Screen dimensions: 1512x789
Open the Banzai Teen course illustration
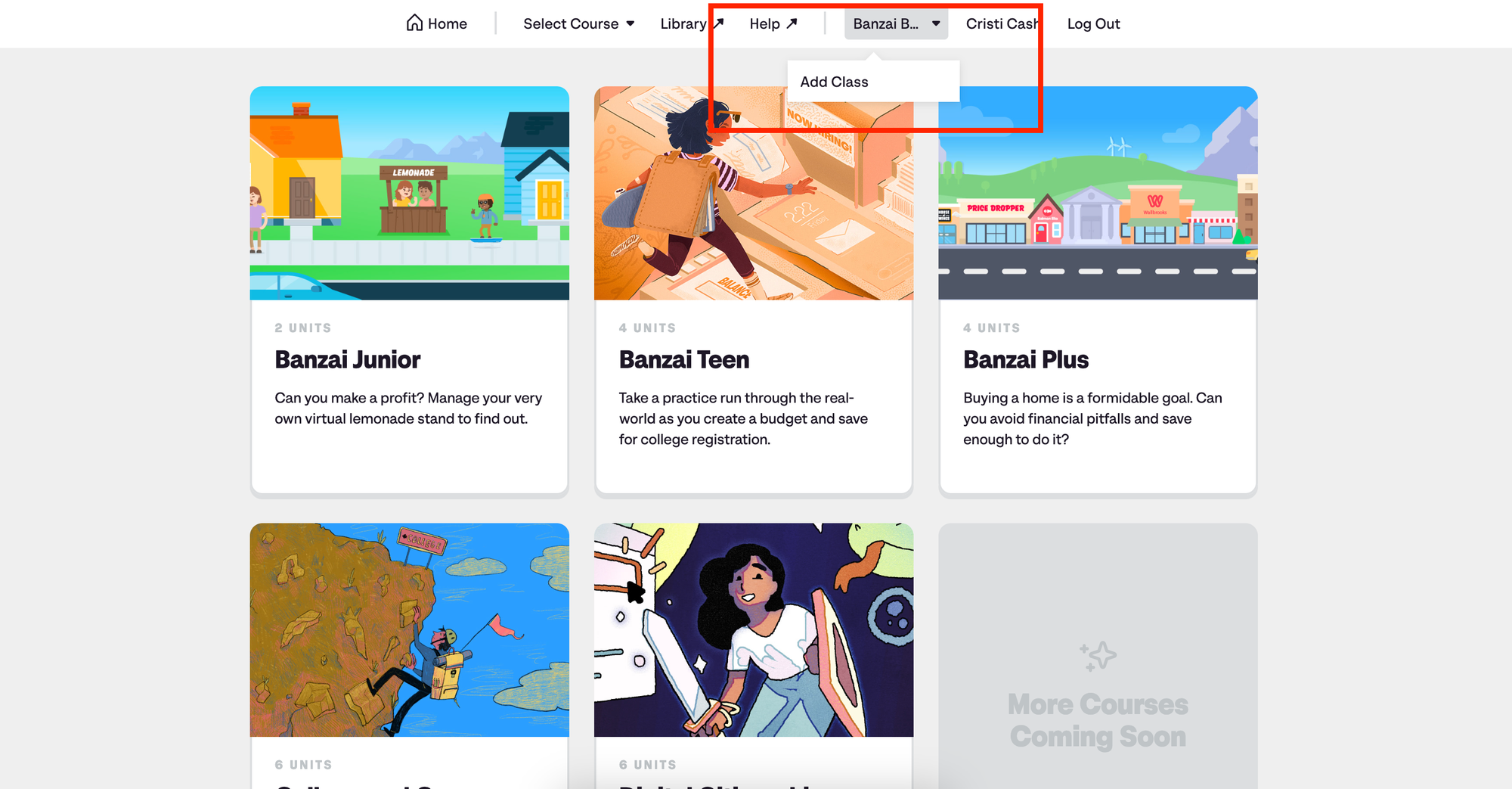click(x=754, y=193)
